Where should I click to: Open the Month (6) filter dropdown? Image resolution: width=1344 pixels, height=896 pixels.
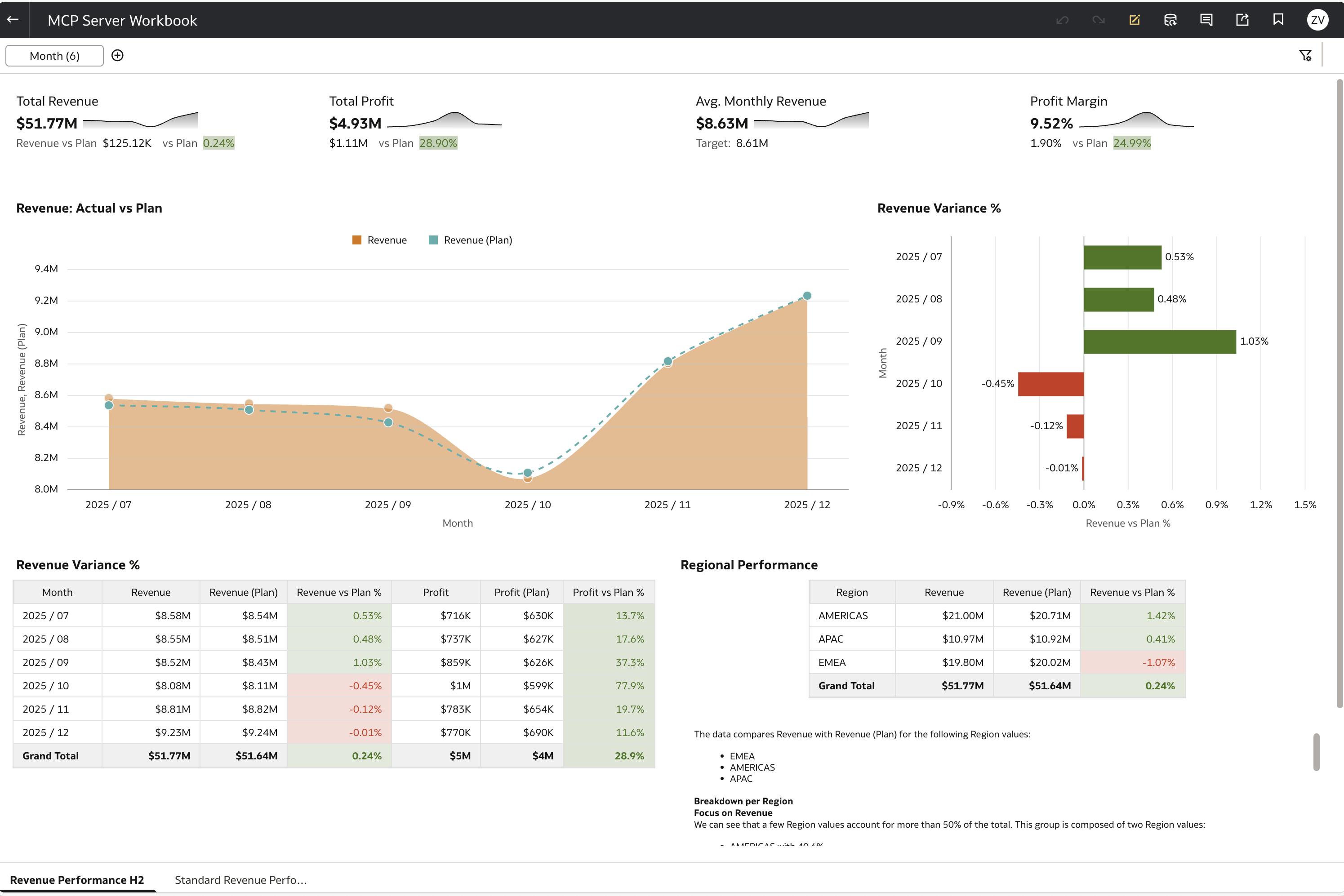54,55
